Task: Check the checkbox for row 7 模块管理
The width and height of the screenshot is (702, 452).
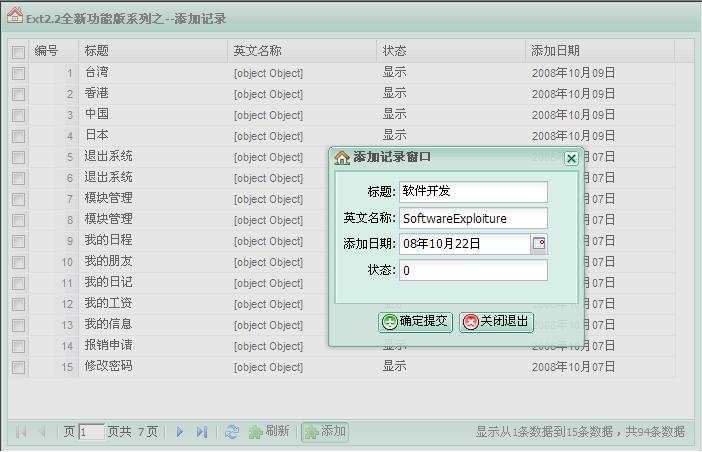Action: pyautogui.click(x=18, y=200)
